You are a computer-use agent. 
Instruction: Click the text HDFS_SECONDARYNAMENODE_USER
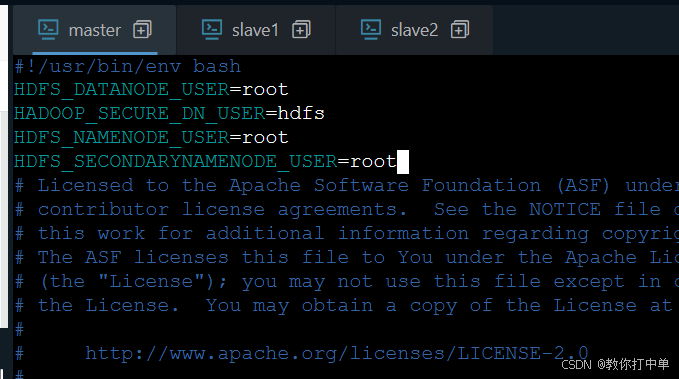click(176, 162)
